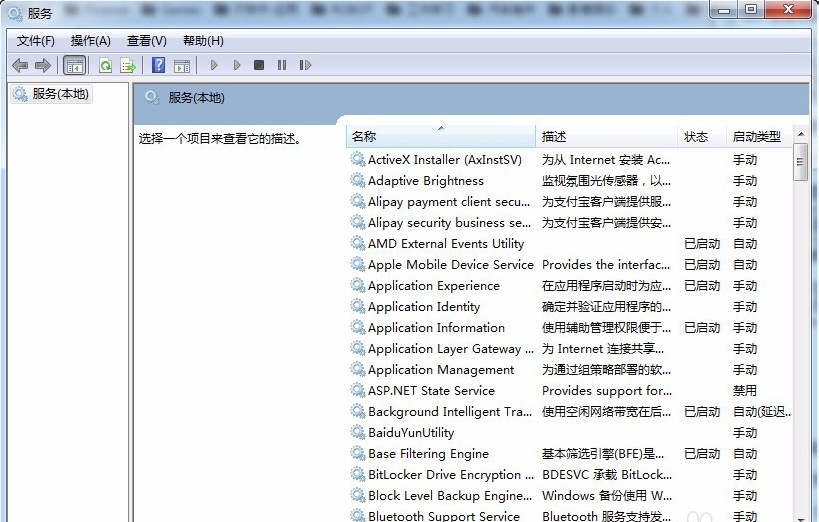
Task: Click gear icon beside BaiduYunUtility
Action: pyautogui.click(x=358, y=433)
